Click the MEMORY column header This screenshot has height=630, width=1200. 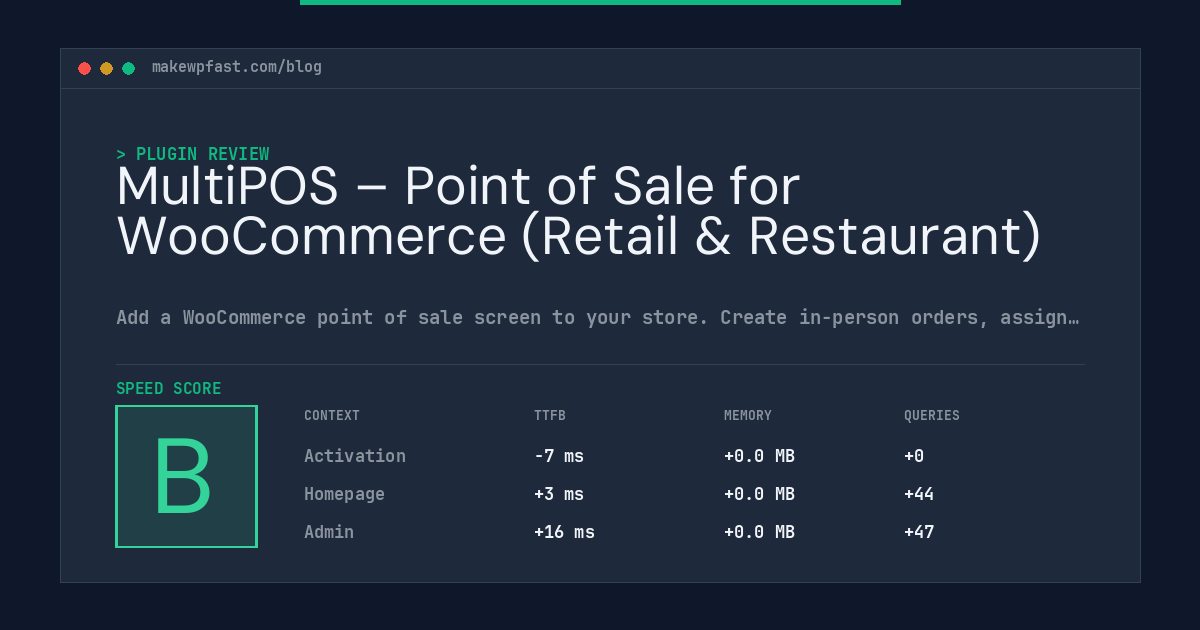[x=748, y=416]
